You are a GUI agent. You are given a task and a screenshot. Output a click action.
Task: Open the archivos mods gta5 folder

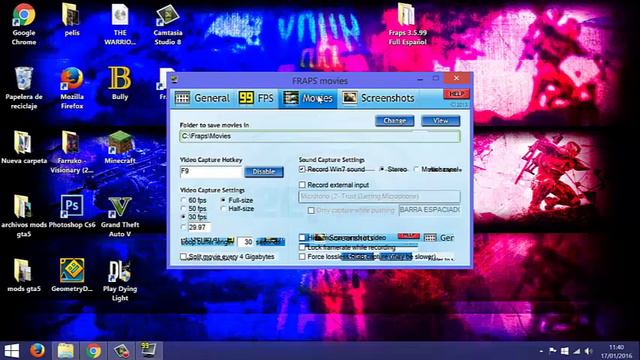point(24,216)
